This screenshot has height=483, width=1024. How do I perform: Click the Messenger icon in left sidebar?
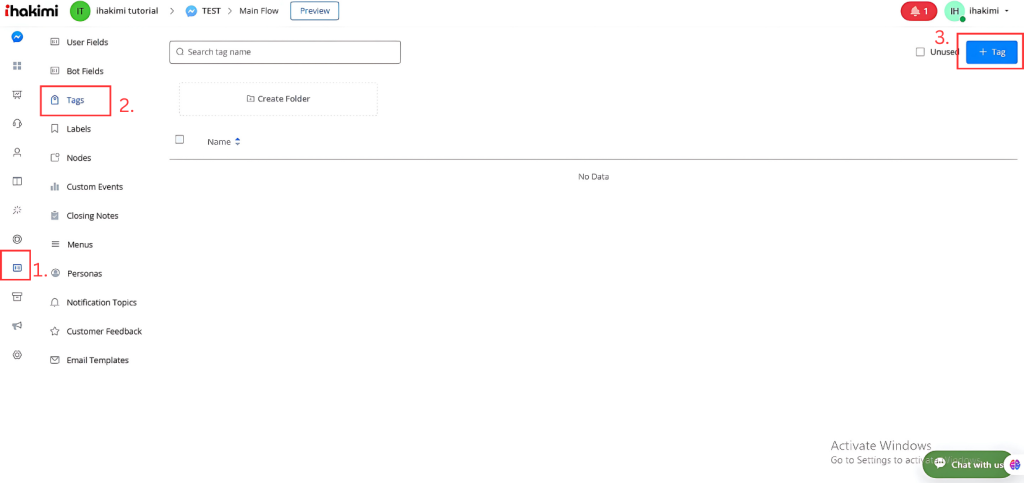pos(17,37)
